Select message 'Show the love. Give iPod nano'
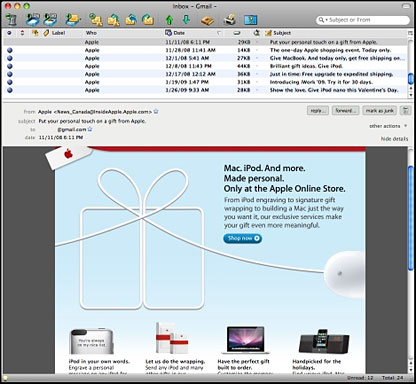The height and width of the screenshot is (384, 416). coord(205,90)
